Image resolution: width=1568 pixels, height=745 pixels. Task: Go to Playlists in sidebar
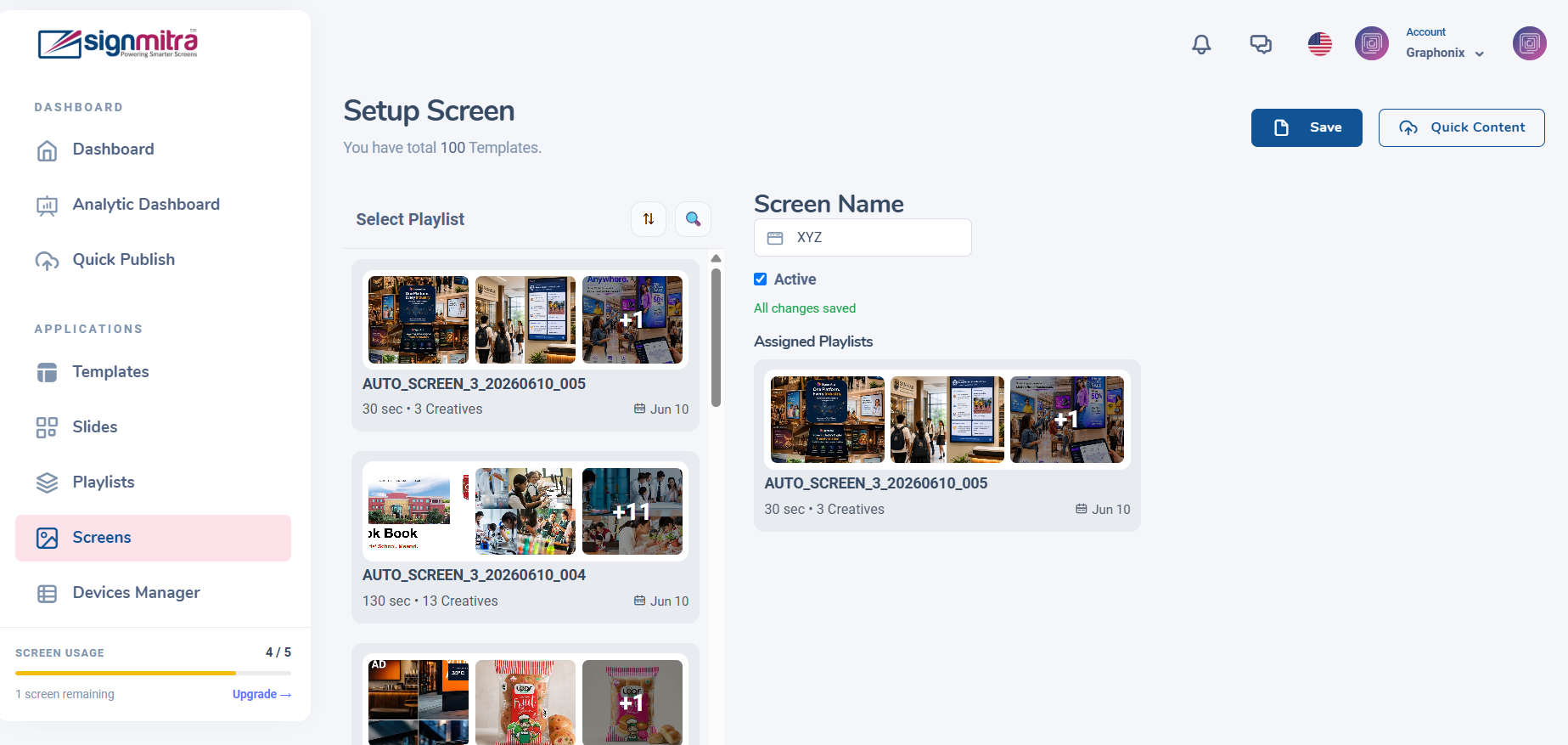point(153,483)
